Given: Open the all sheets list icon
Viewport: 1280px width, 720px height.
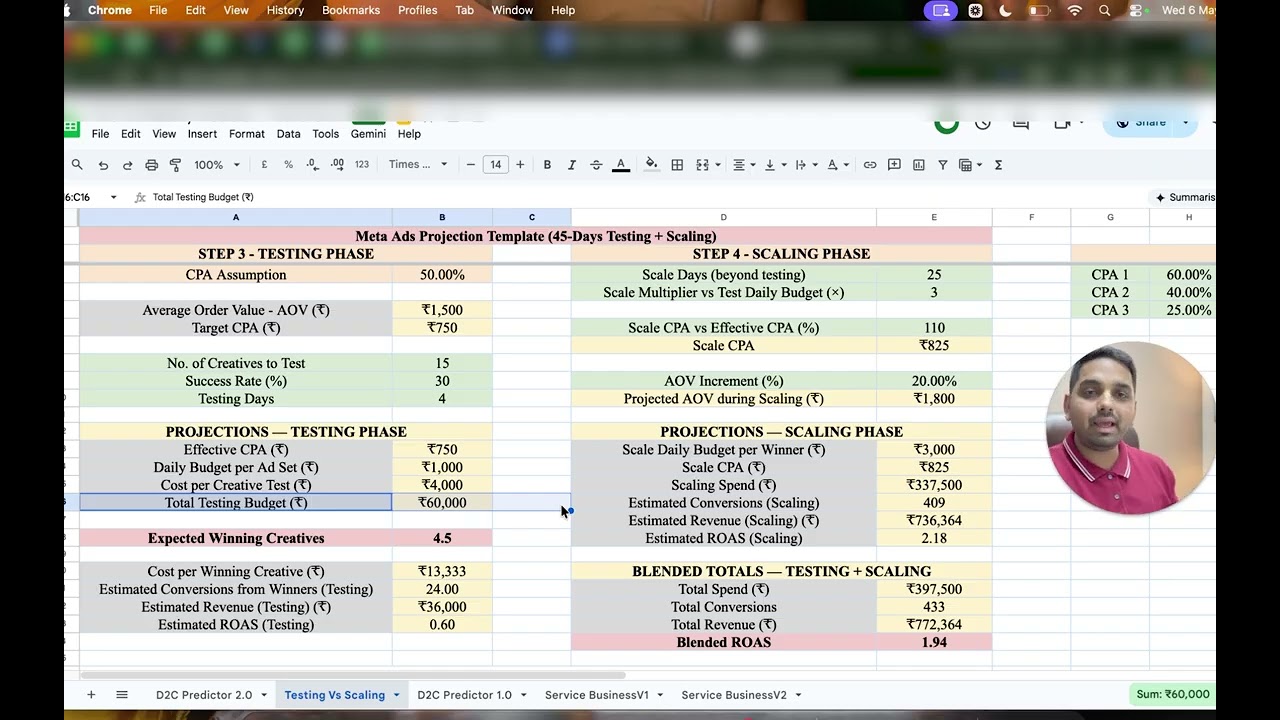Looking at the screenshot, I should (122, 695).
